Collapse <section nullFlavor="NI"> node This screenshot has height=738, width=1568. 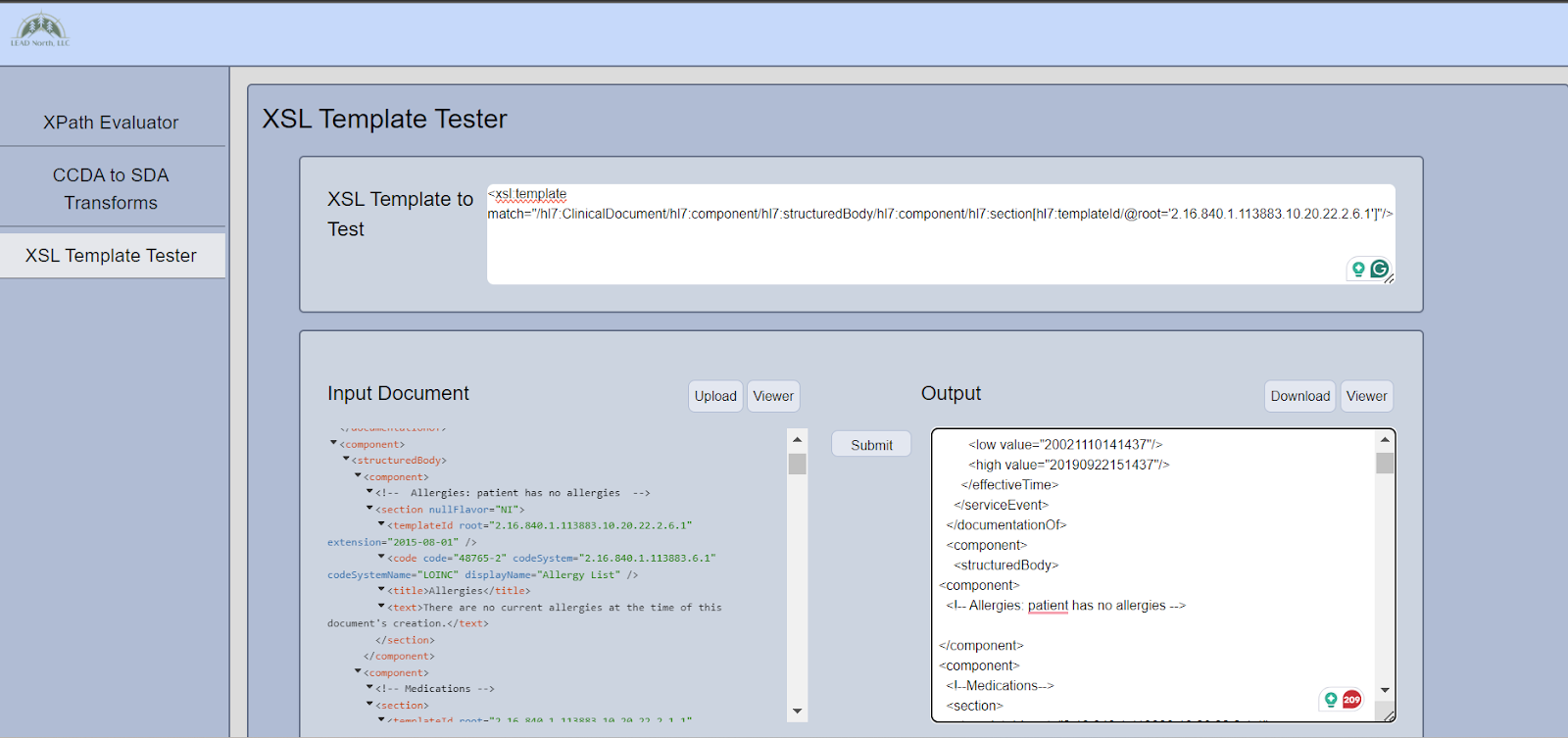pyautogui.click(x=369, y=508)
